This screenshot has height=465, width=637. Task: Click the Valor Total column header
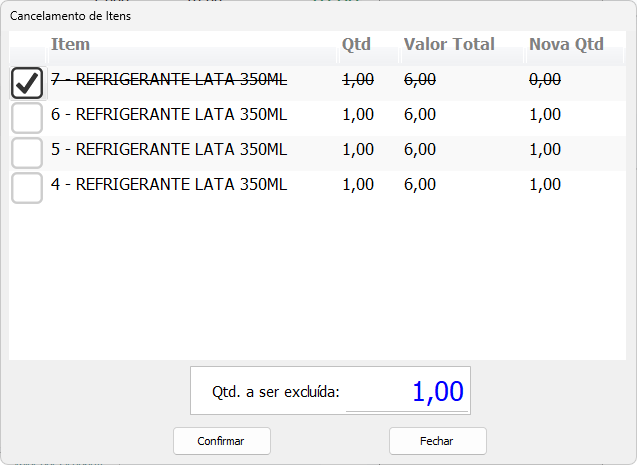[x=449, y=44]
